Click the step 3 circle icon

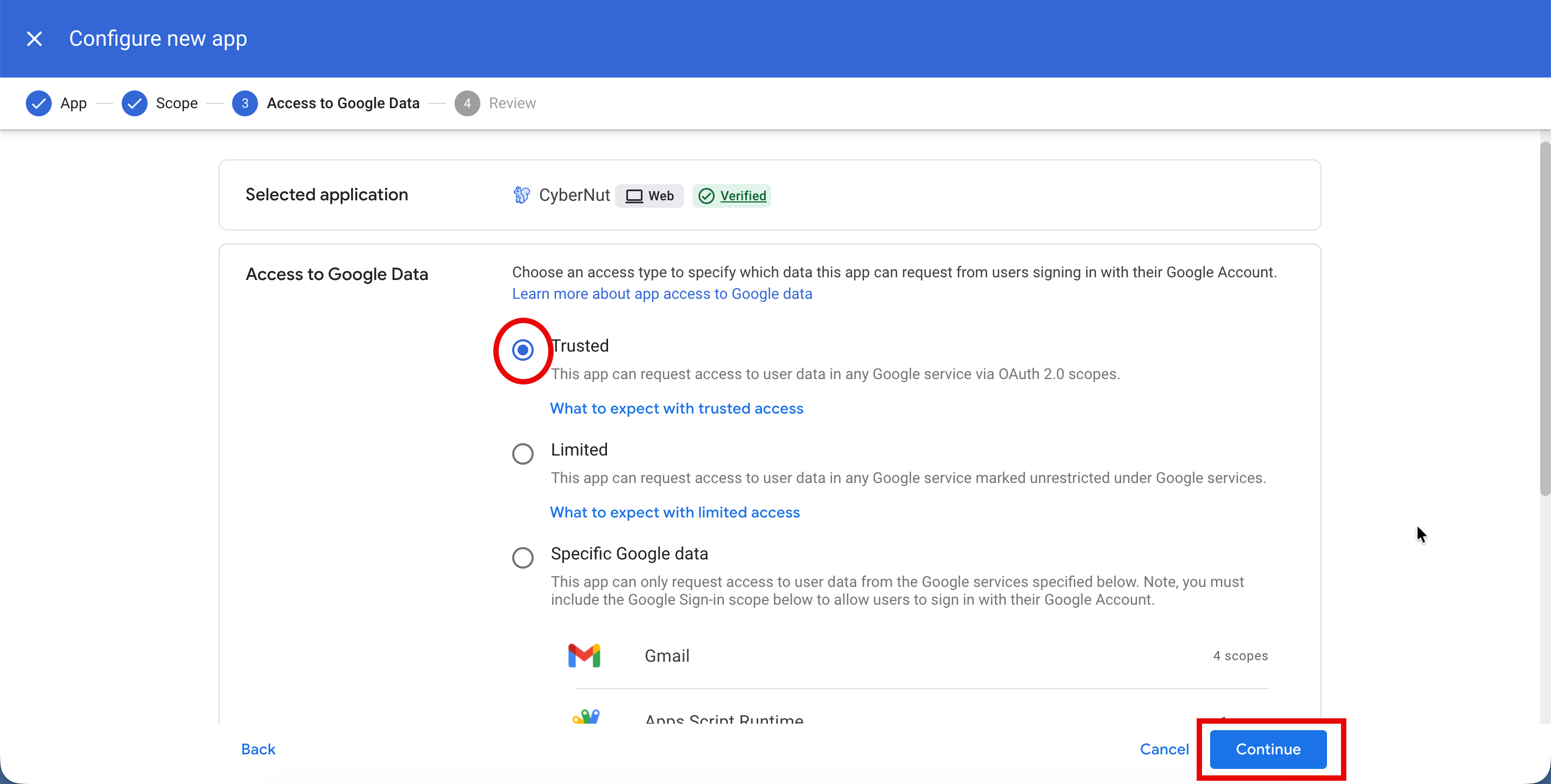pyautogui.click(x=244, y=103)
